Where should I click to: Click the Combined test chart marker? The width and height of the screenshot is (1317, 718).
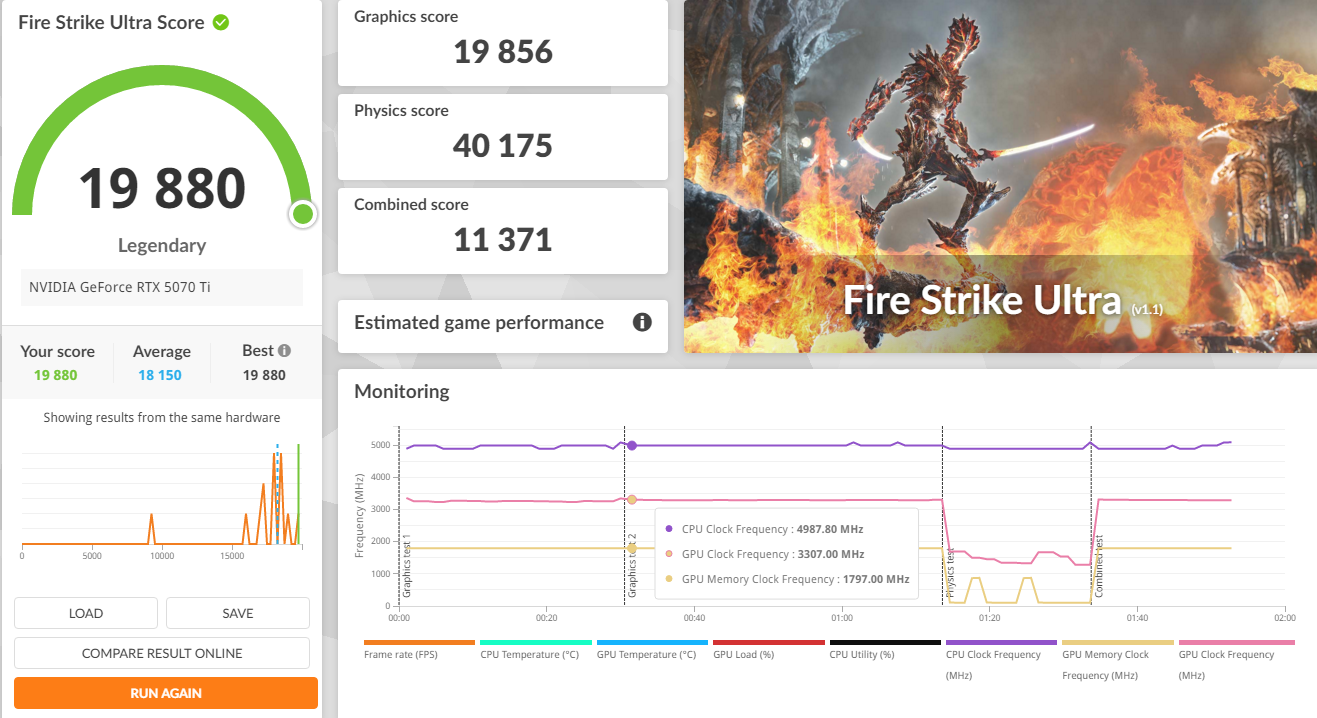click(x=1098, y=567)
